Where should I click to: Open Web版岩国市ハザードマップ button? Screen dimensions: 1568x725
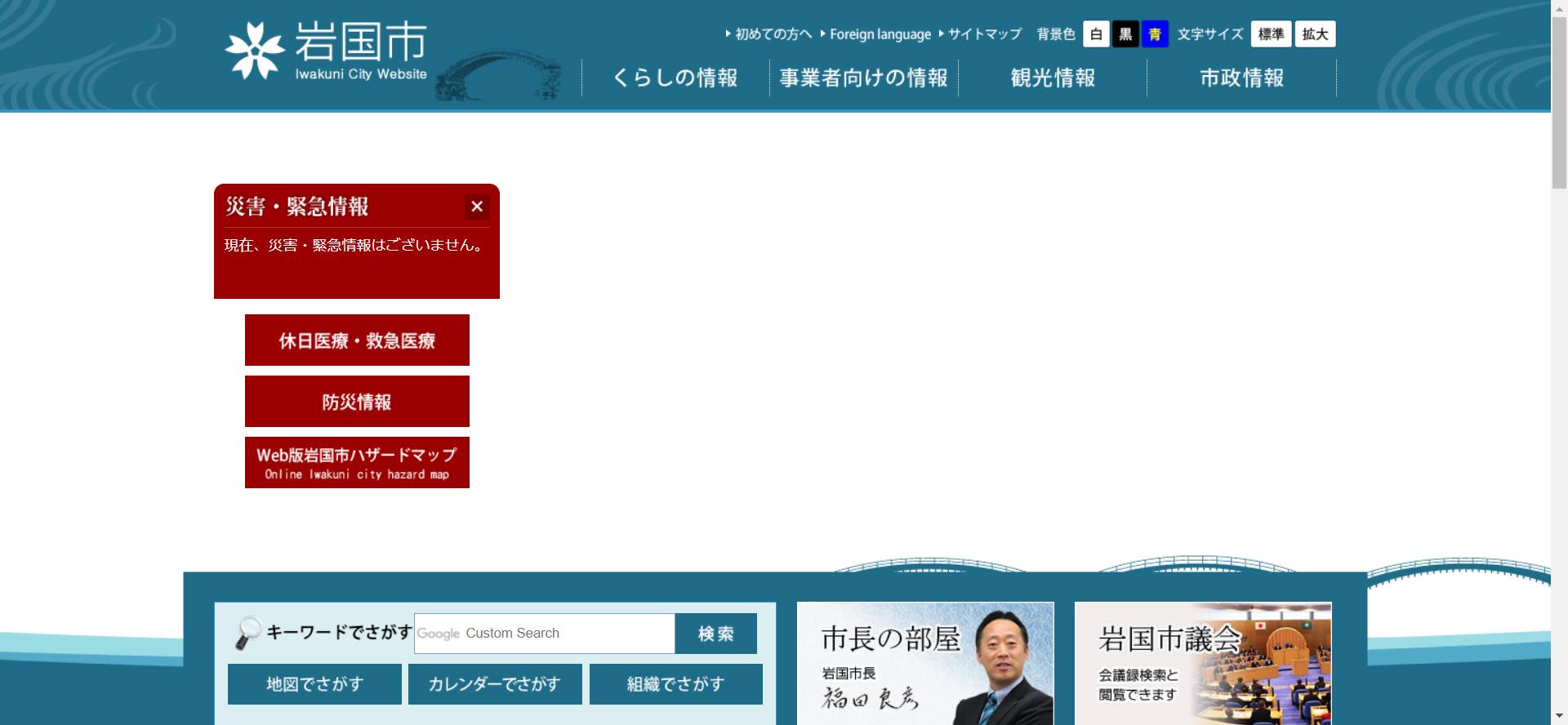pos(357,463)
